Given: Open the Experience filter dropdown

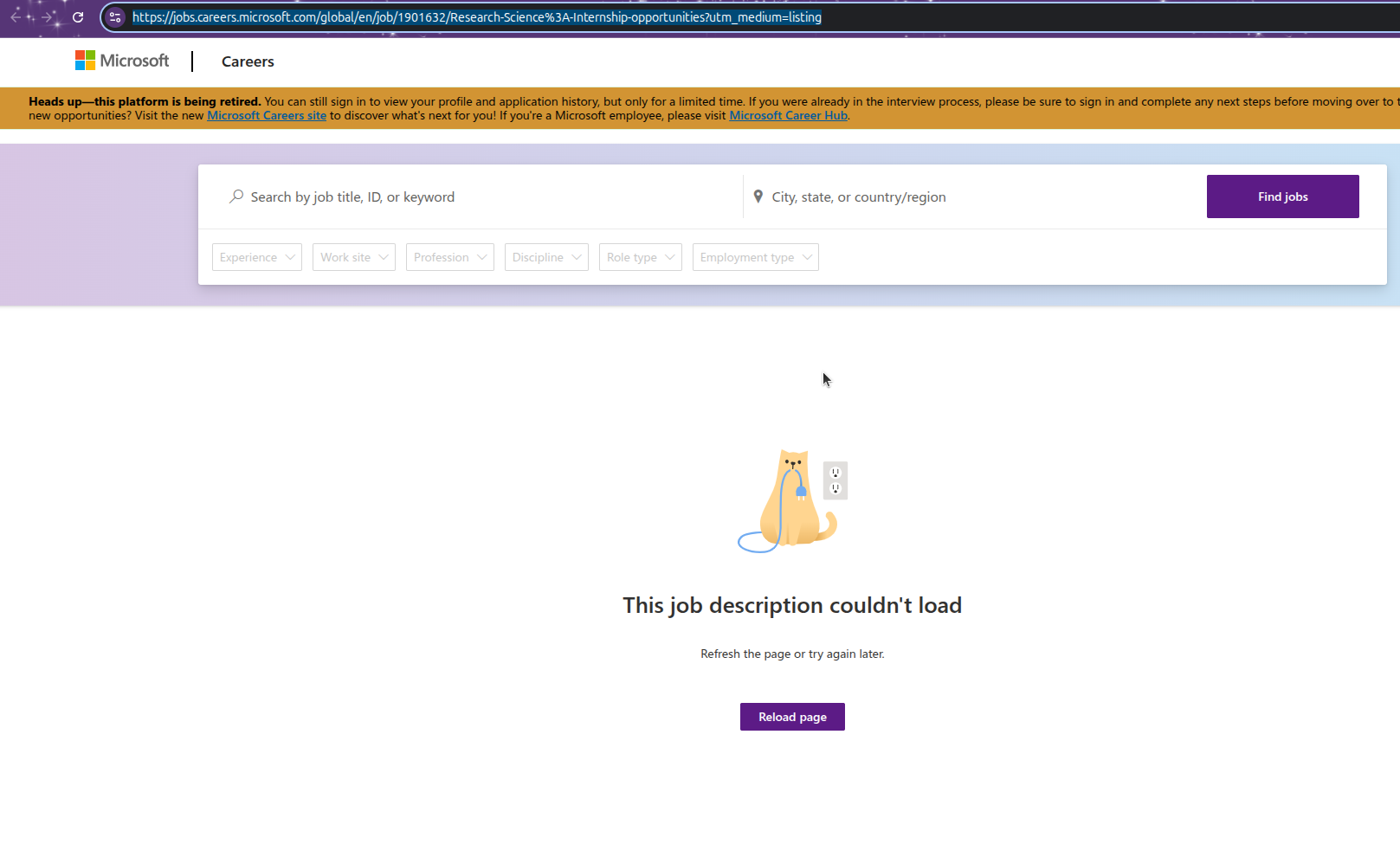Looking at the screenshot, I should [257, 257].
